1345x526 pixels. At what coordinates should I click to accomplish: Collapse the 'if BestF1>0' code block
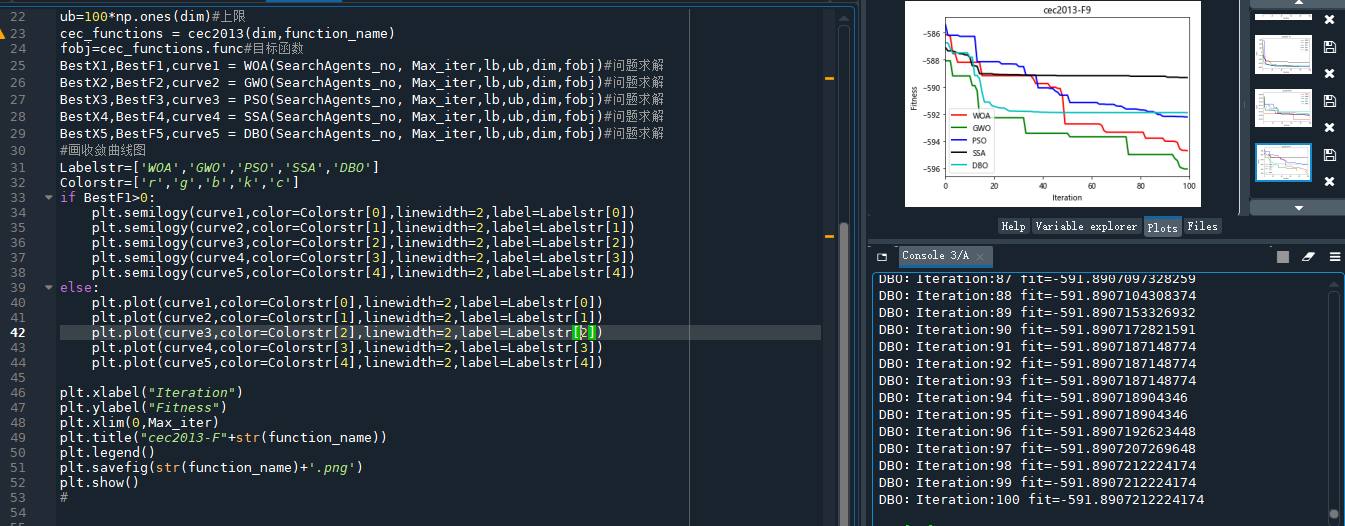pyautogui.click(x=48, y=197)
